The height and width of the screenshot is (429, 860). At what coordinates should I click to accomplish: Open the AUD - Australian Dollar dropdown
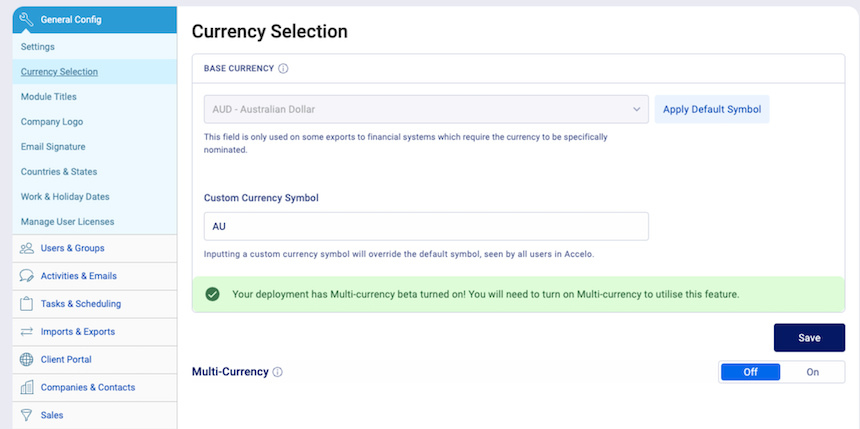pos(426,109)
